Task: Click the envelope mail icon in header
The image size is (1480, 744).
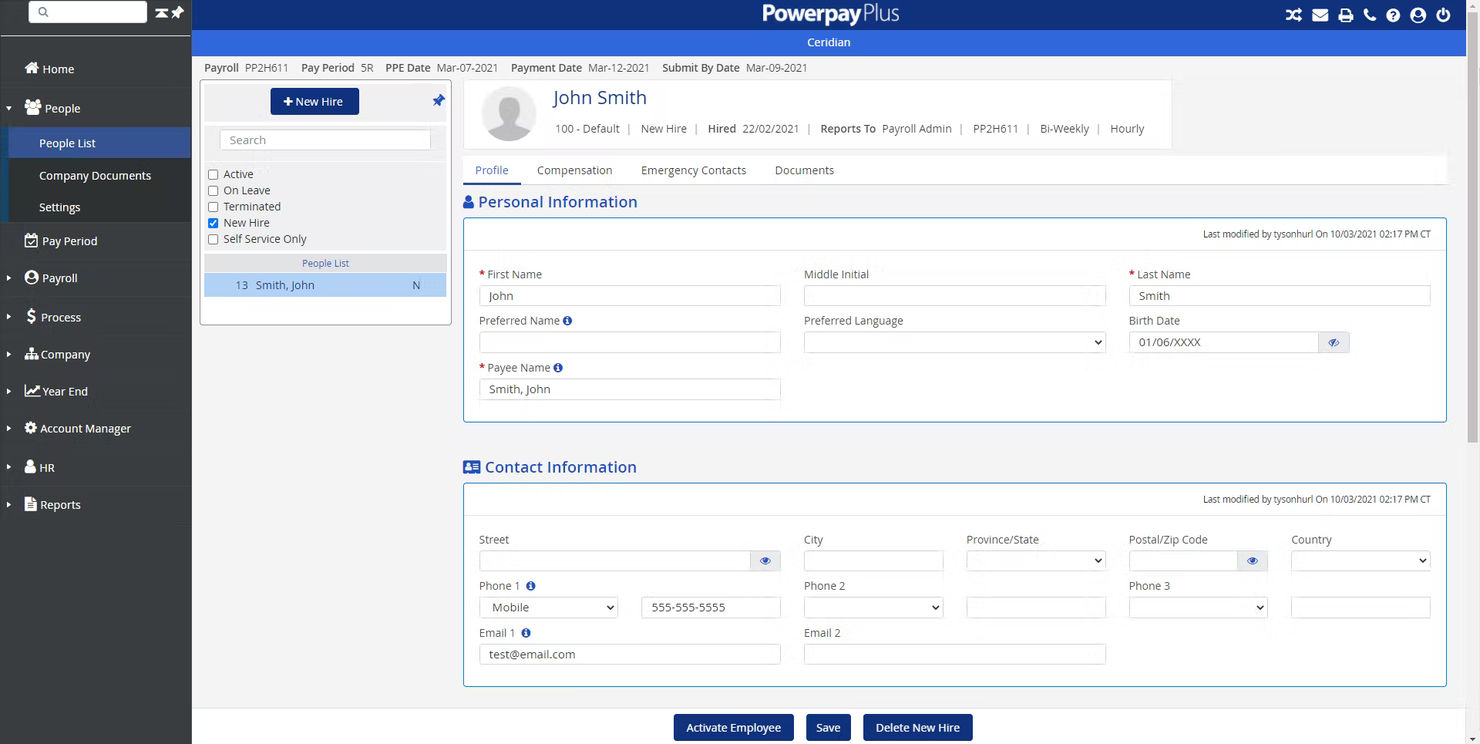Action: (1320, 15)
